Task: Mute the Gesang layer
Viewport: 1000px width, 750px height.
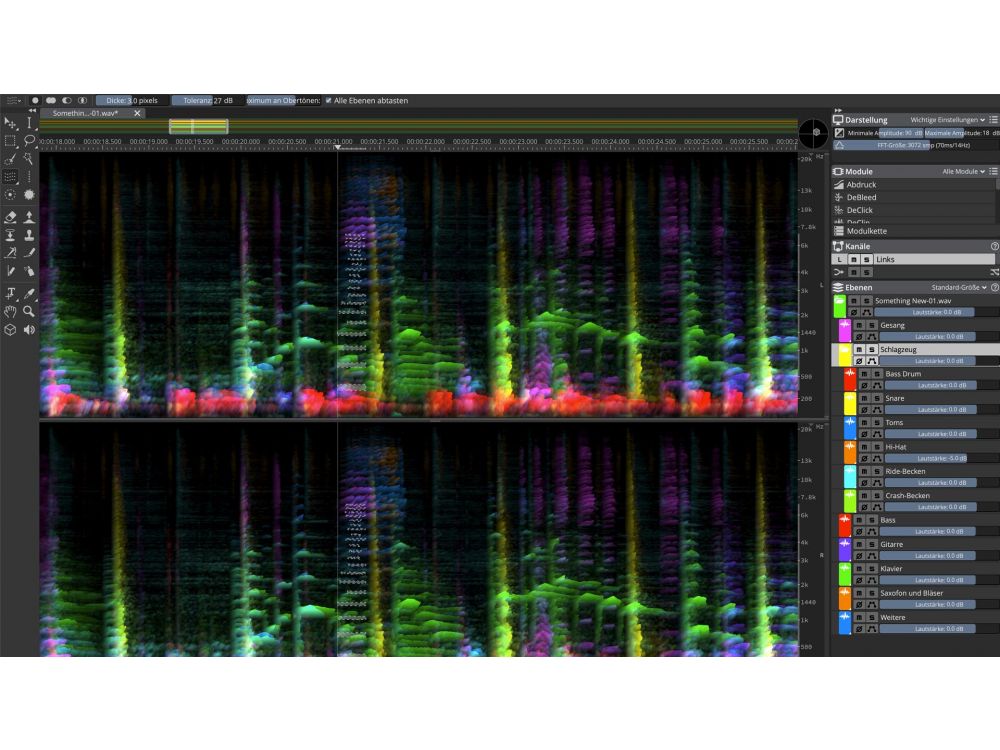Action: [861, 325]
